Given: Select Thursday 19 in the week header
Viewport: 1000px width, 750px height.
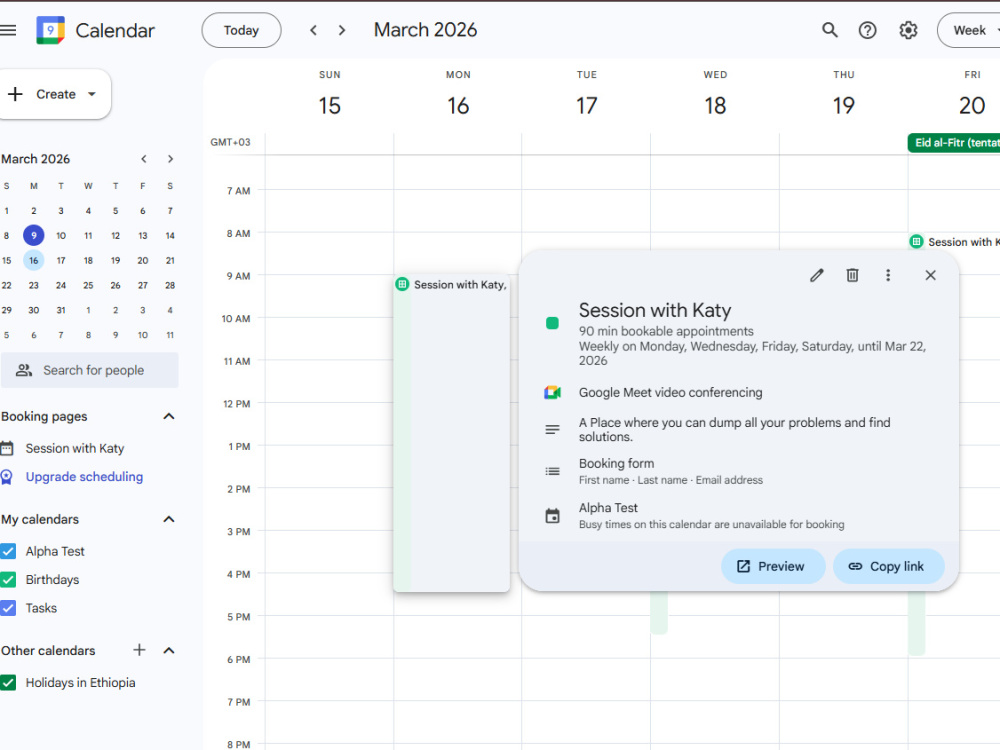Looking at the screenshot, I should pos(844,105).
